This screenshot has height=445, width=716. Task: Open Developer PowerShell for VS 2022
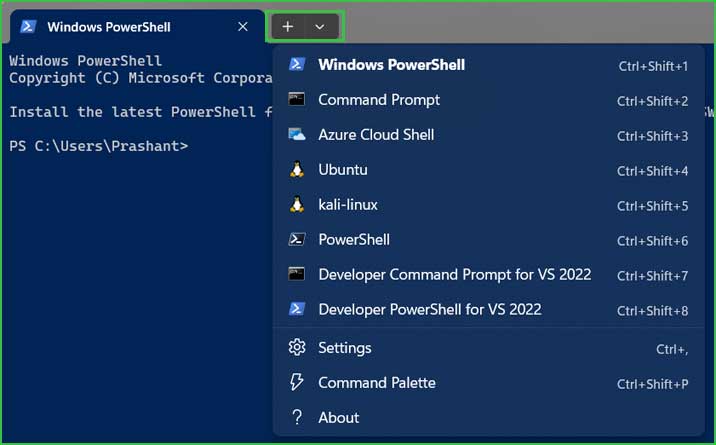[489, 309]
